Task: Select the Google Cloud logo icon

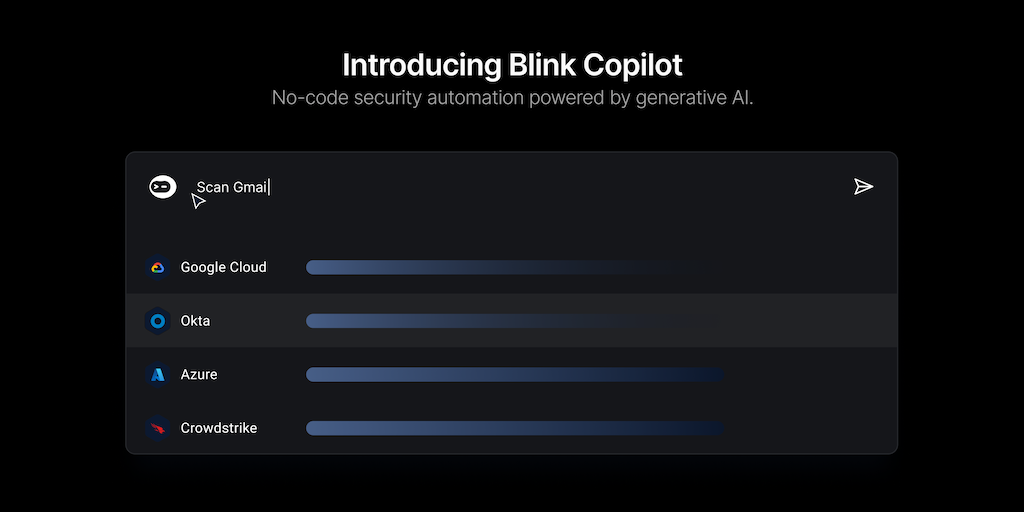Action: pyautogui.click(x=157, y=267)
